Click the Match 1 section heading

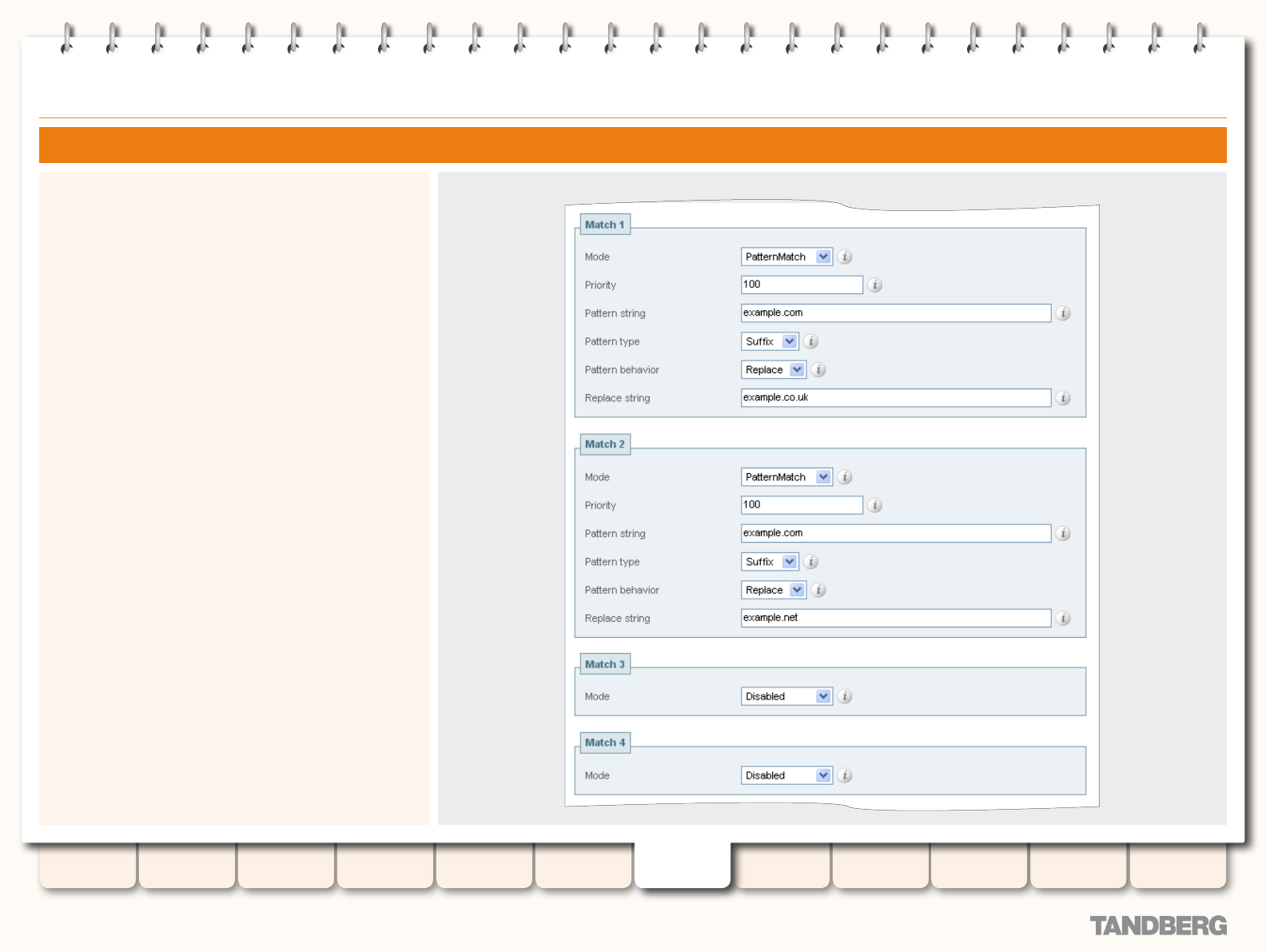(605, 225)
